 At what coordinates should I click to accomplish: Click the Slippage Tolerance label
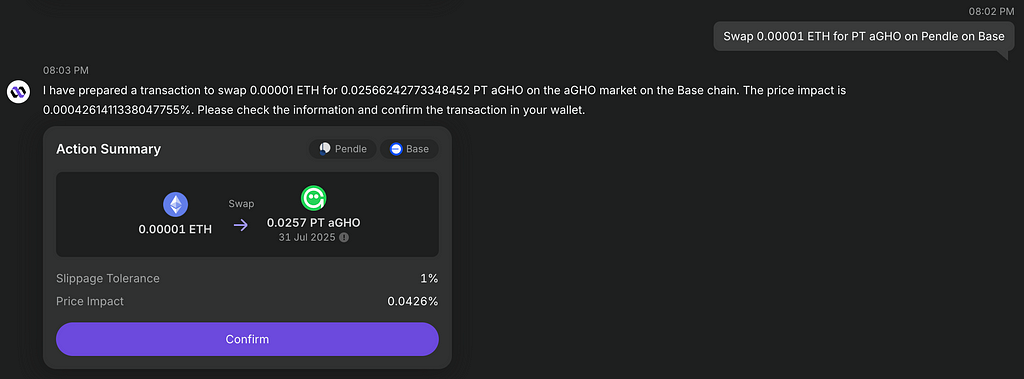108,278
